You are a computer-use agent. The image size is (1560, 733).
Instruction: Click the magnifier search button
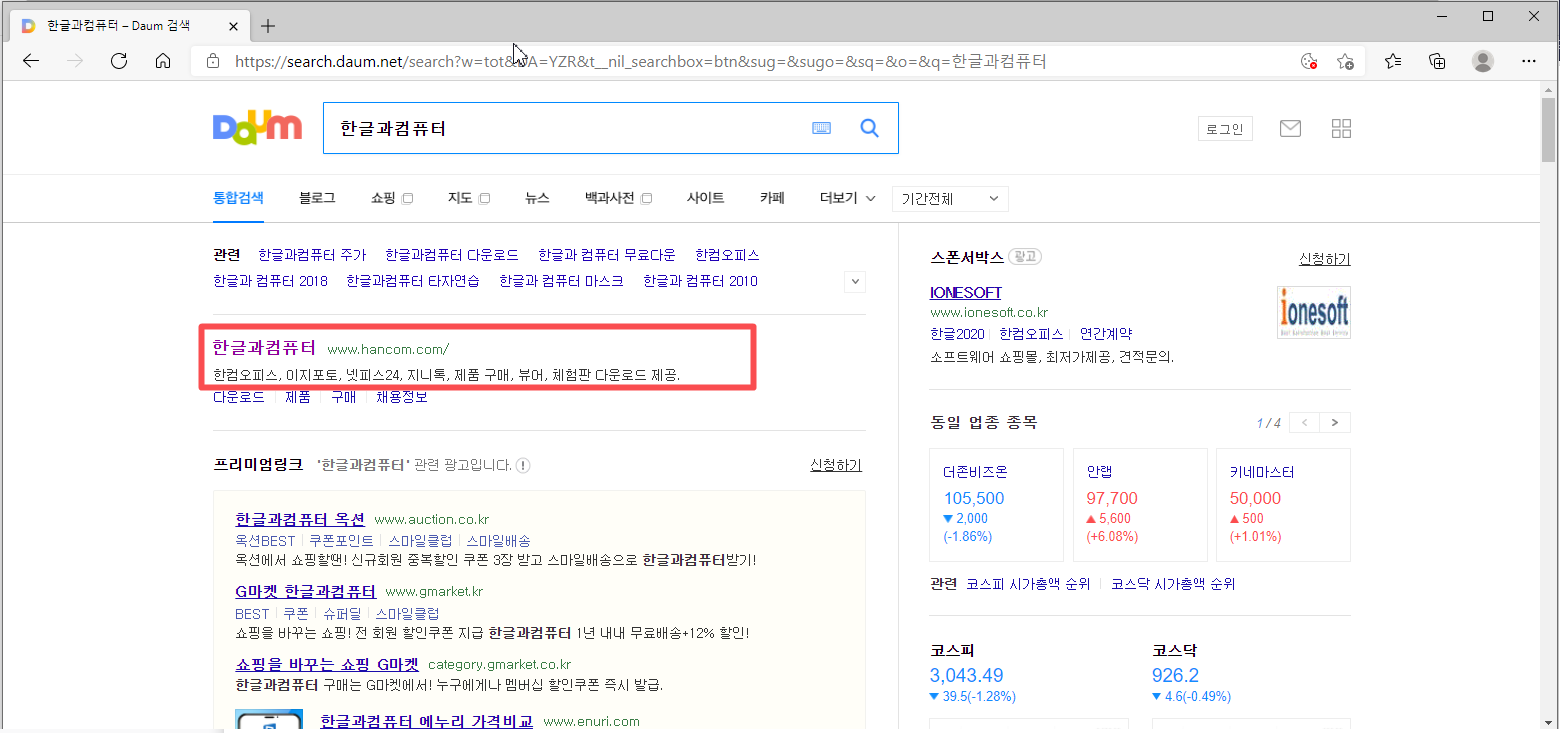[x=870, y=128]
